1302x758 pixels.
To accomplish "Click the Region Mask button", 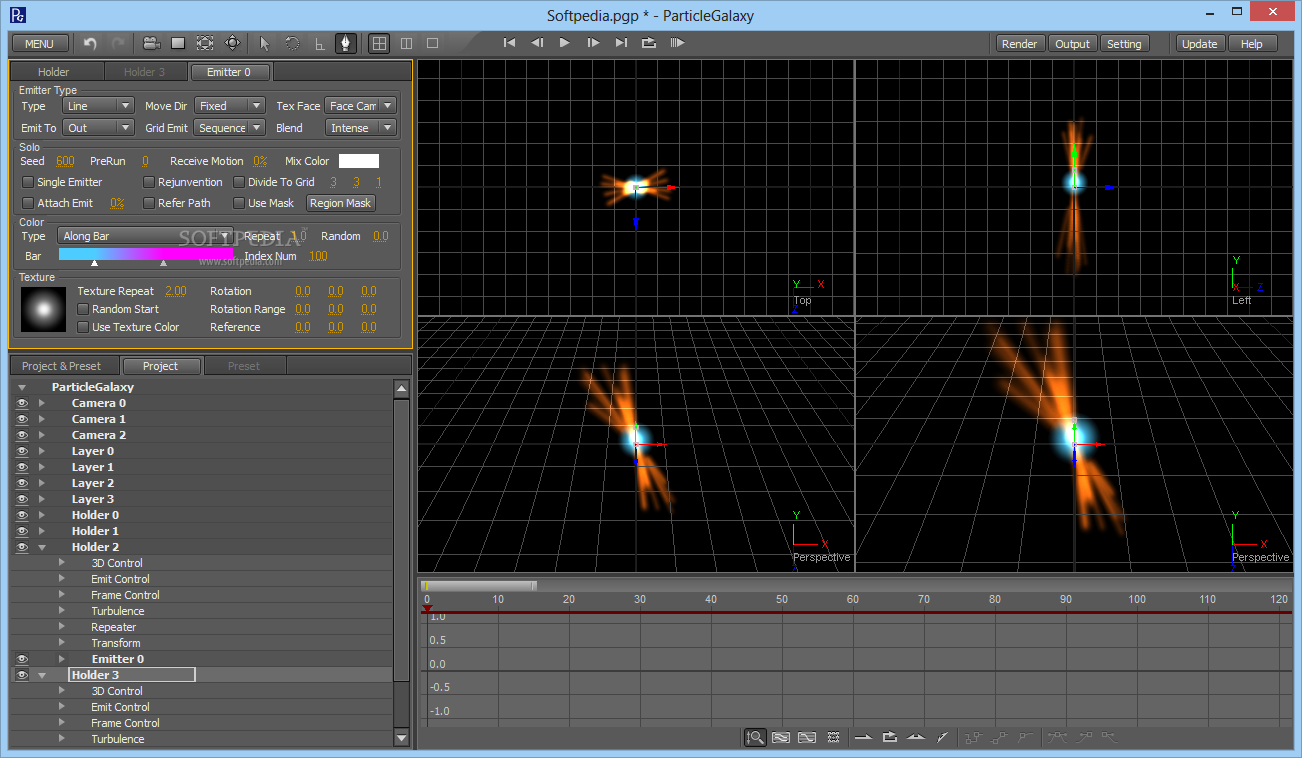I will tap(340, 203).
